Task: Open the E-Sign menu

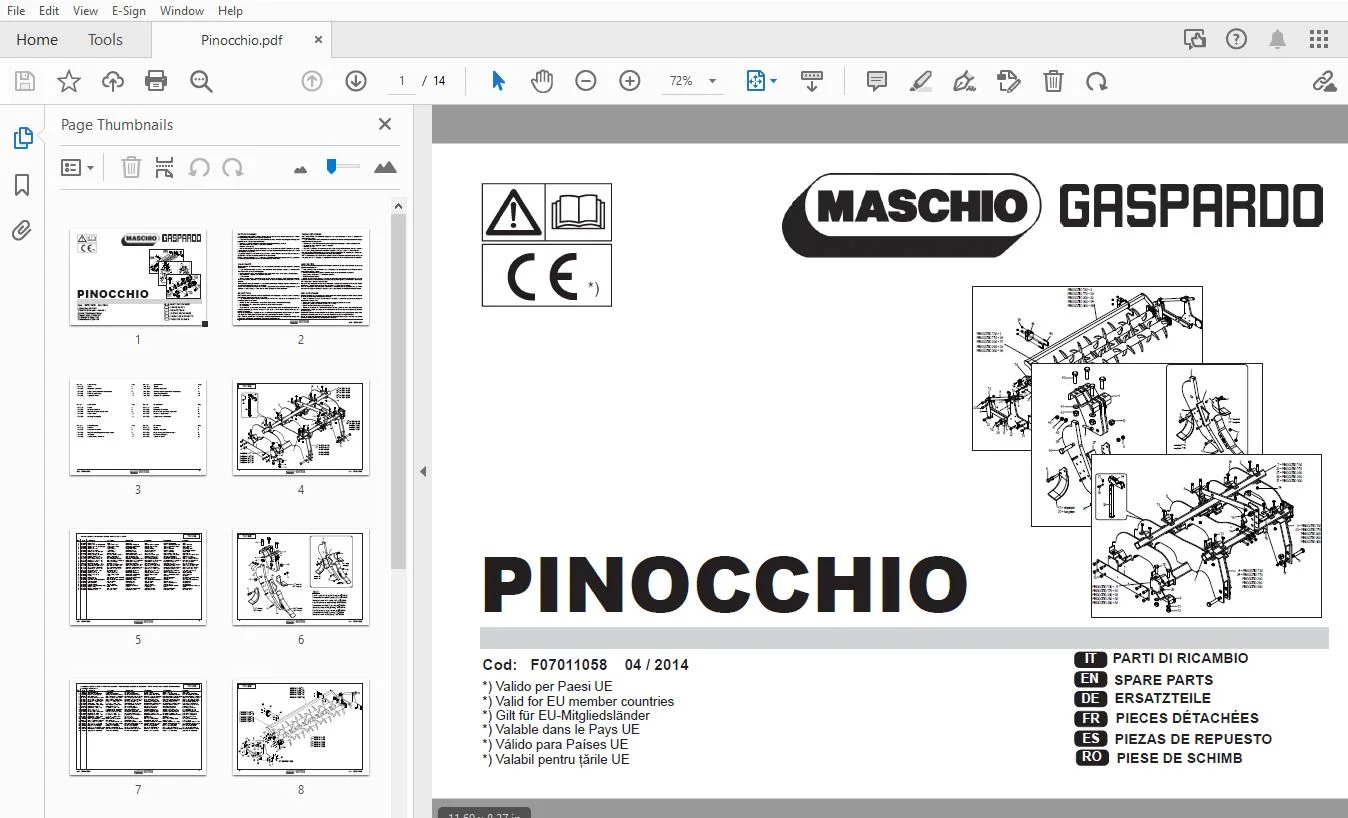Action: (x=129, y=11)
